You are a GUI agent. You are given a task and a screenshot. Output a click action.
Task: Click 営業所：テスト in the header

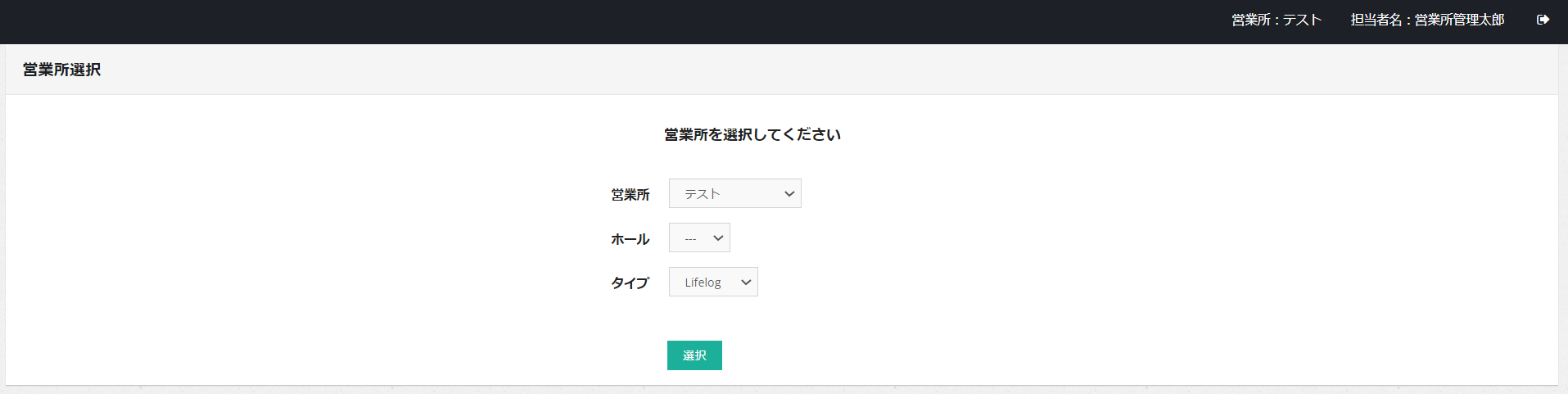coord(1277,20)
